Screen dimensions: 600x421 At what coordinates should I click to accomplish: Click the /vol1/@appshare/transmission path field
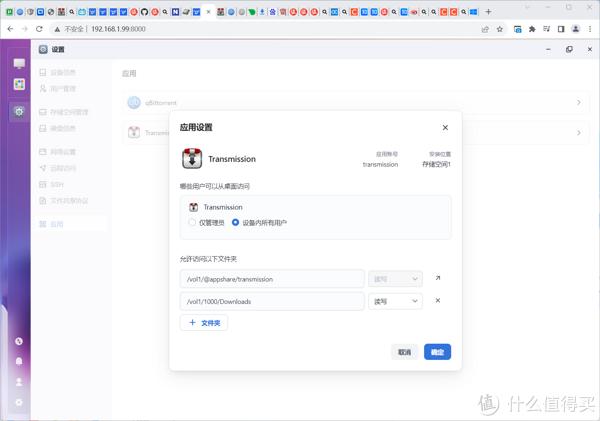point(272,279)
